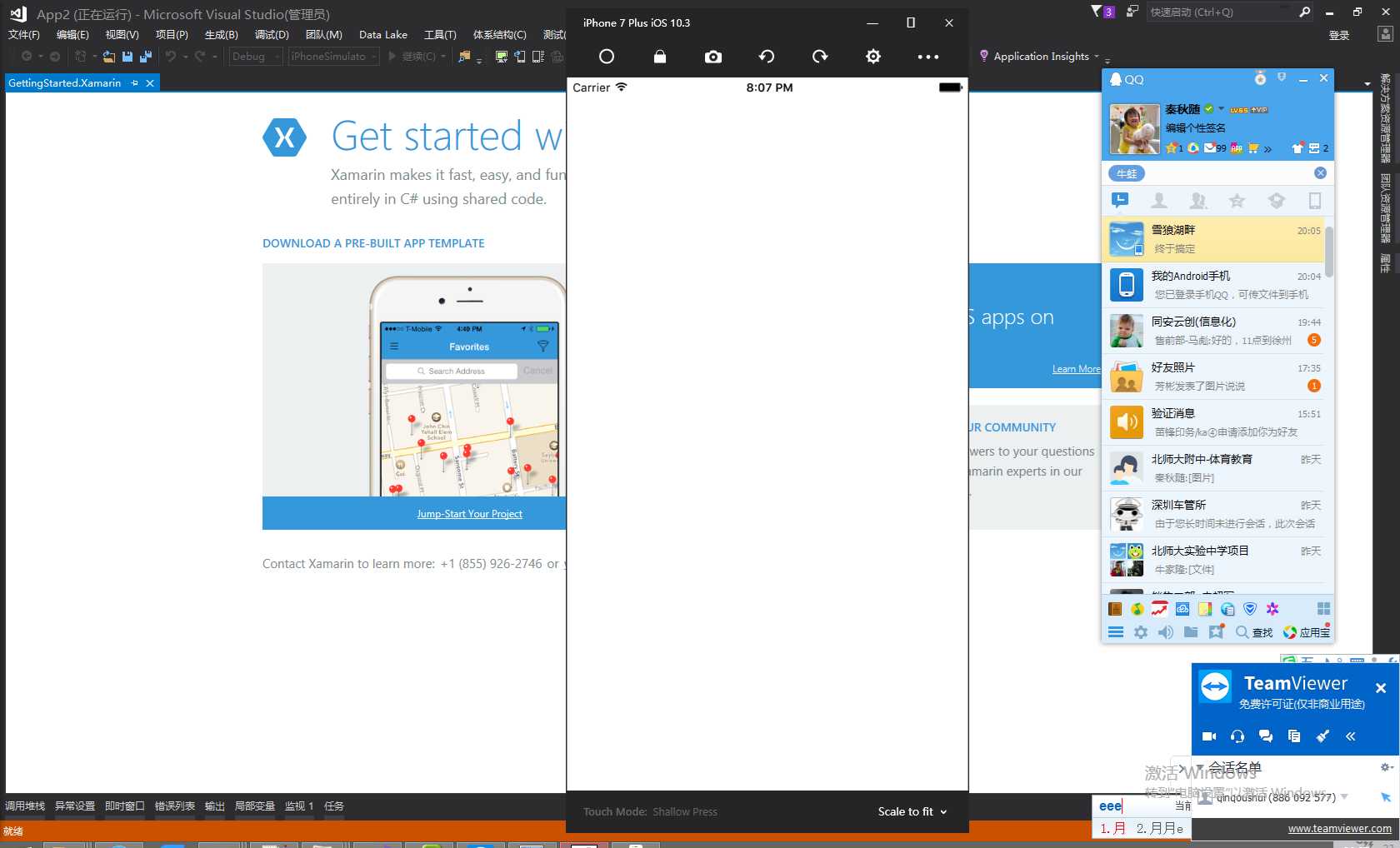This screenshot has height=848, width=1400.
Task: Expand Scale to fit dropdown in simulator
Action: (x=912, y=811)
